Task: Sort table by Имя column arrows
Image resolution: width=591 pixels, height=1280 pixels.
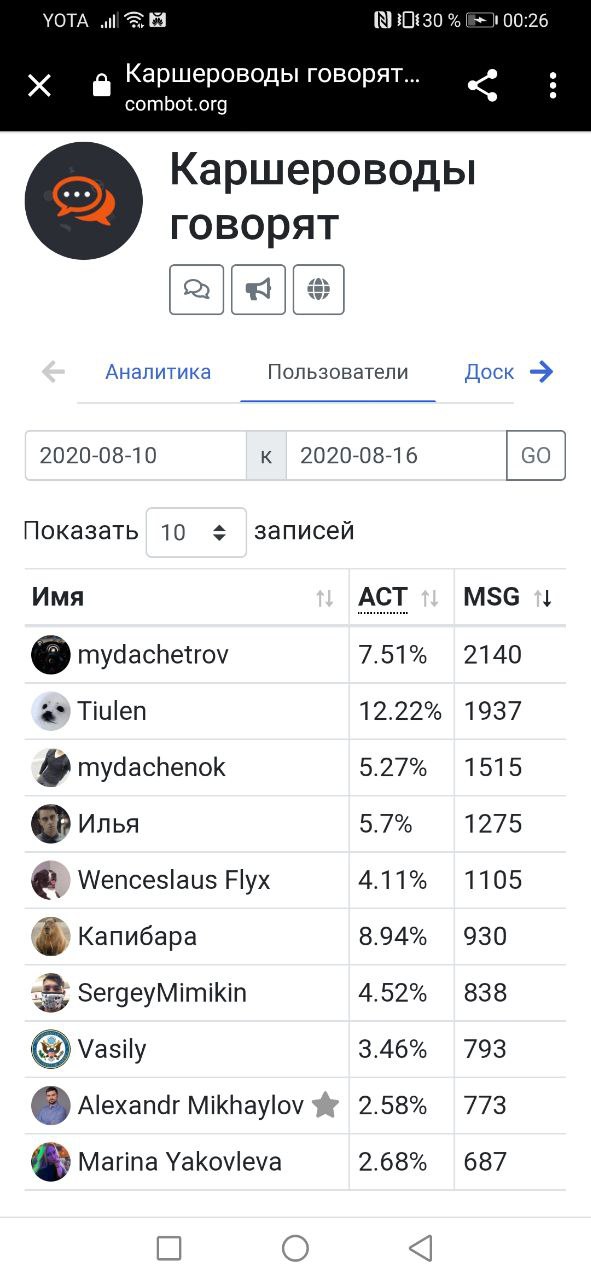Action: pyautogui.click(x=325, y=598)
